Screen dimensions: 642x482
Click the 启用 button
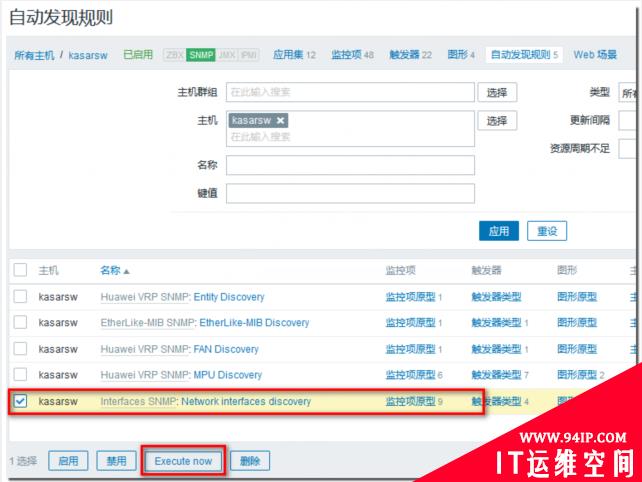point(68,461)
